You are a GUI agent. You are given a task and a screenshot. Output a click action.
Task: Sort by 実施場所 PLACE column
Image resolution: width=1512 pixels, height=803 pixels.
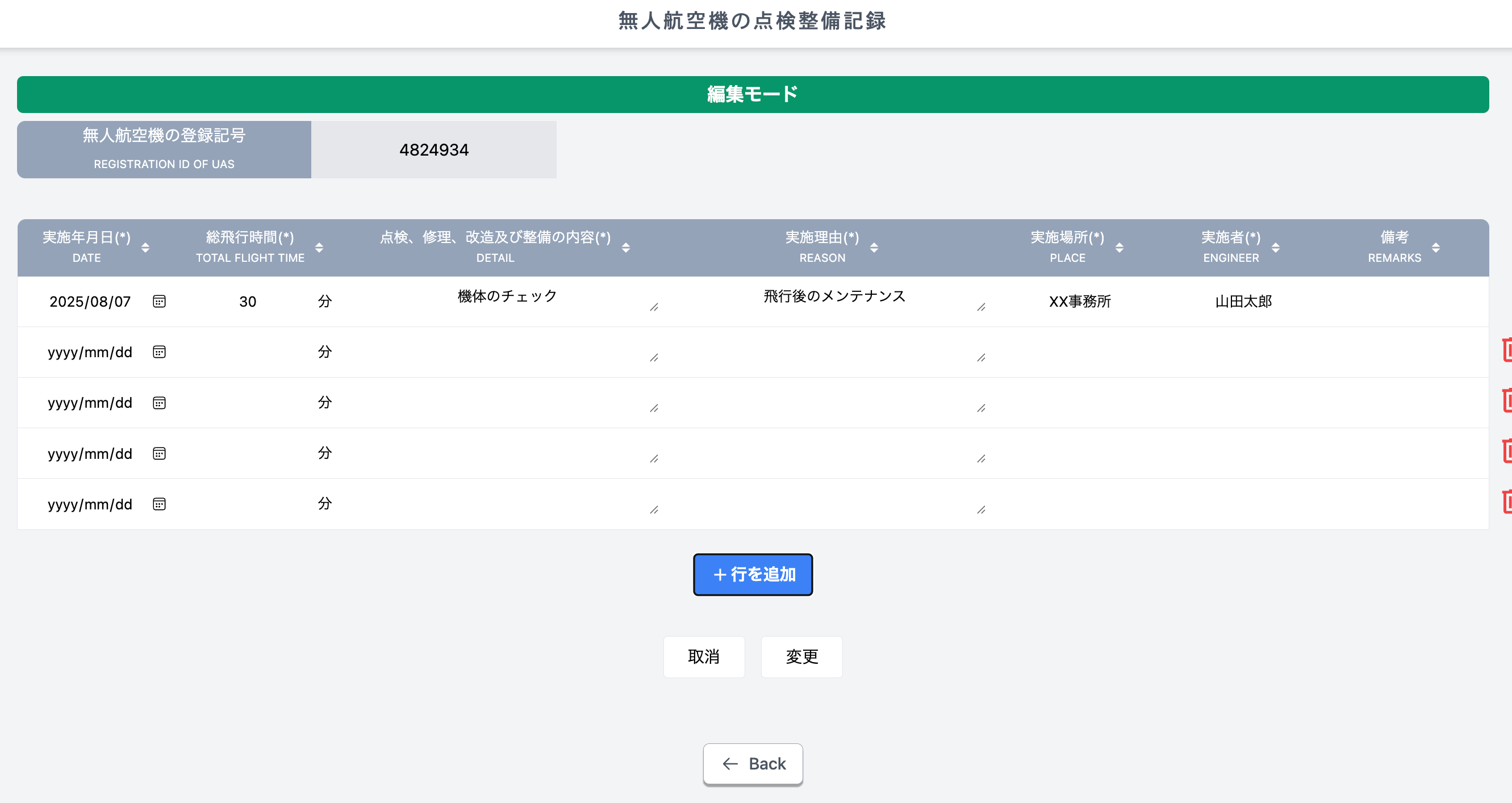coord(1119,248)
